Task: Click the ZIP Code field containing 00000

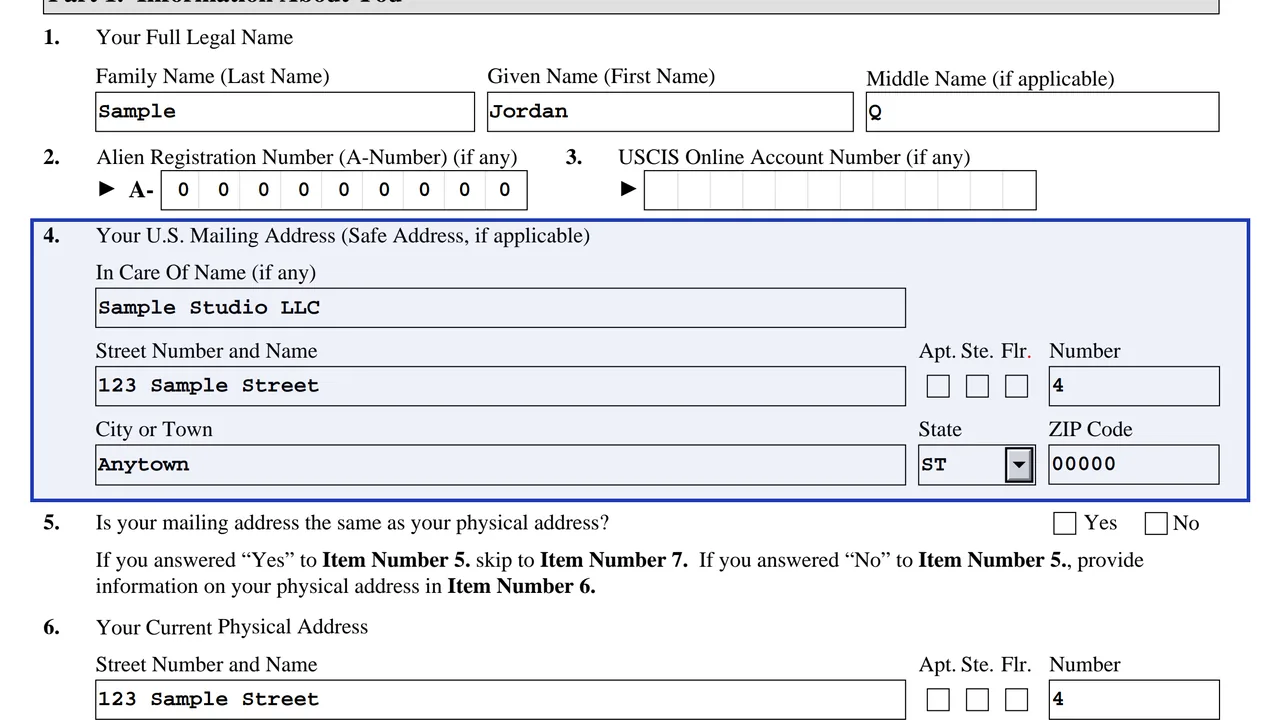Action: coord(1134,465)
